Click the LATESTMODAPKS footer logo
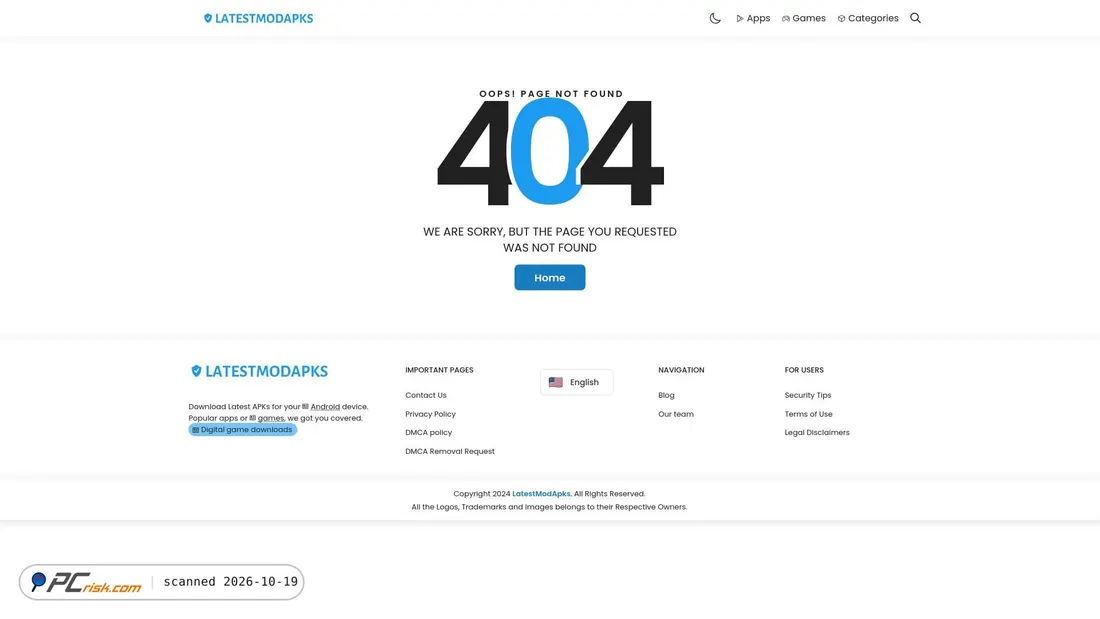The image size is (1100, 619). 260,371
